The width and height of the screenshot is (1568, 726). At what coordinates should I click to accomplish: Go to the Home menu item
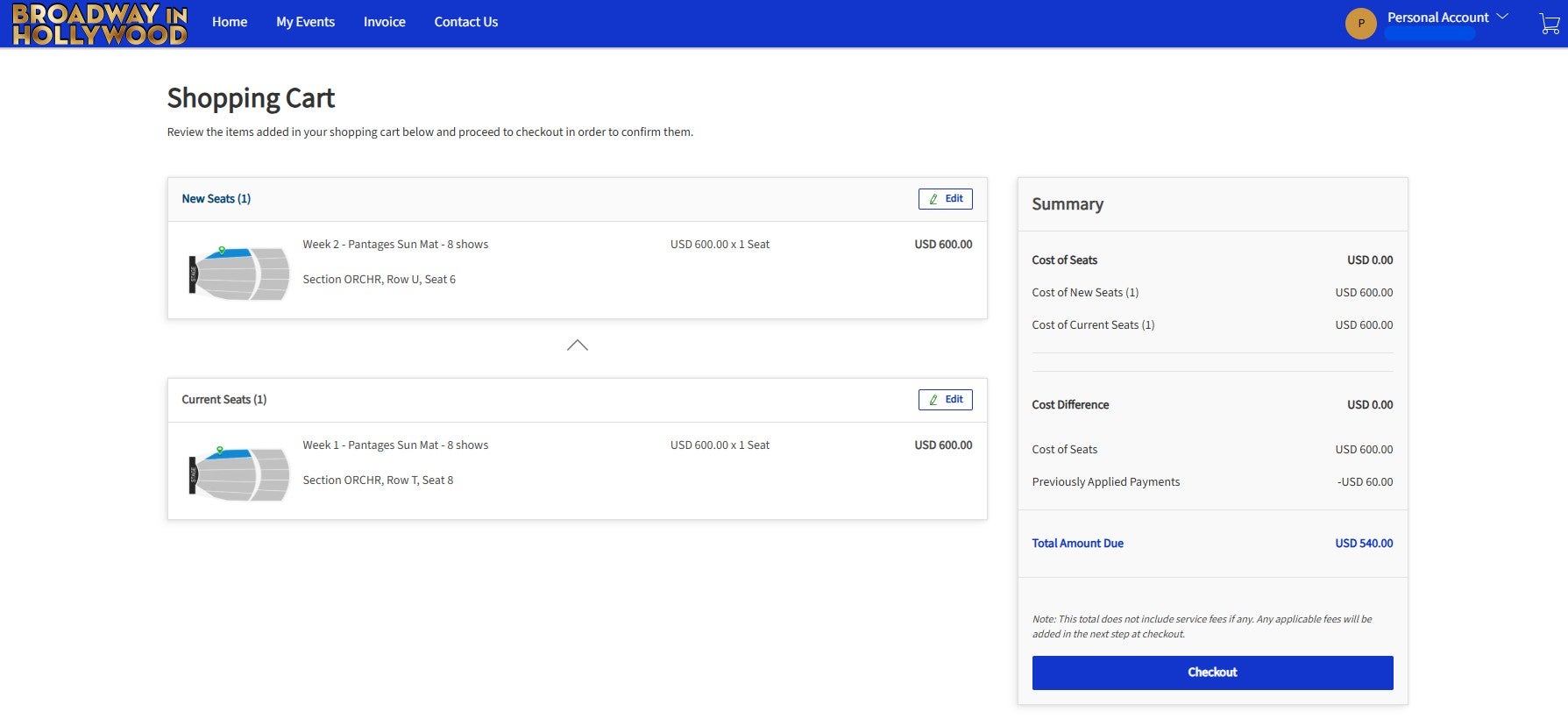coord(230,22)
